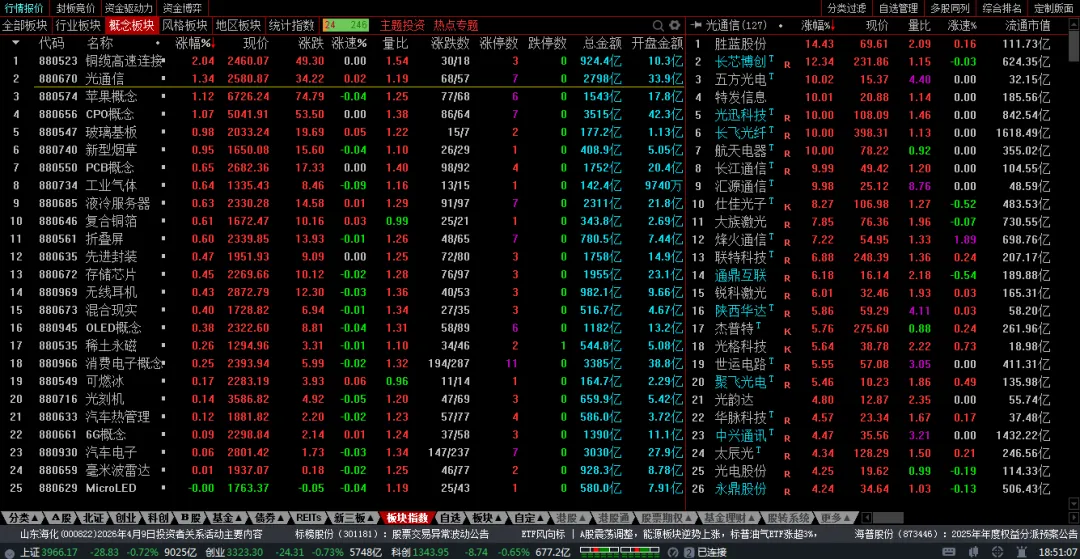Image resolution: width=1080 pixels, height=559 pixels.
Task: Open the 标榜股份 news ticker item
Action: (x=393, y=534)
